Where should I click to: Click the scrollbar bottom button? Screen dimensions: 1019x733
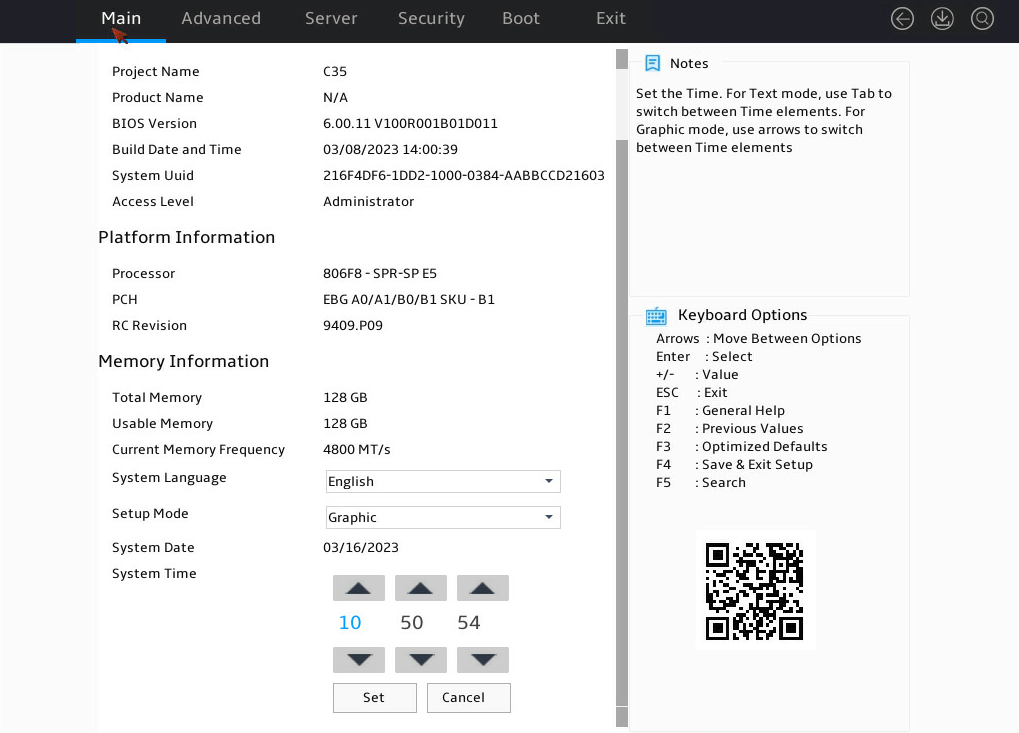(621, 717)
